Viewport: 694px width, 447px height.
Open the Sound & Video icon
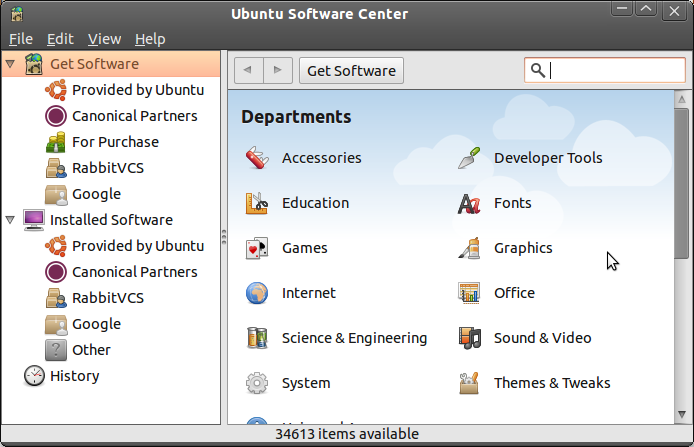point(469,338)
